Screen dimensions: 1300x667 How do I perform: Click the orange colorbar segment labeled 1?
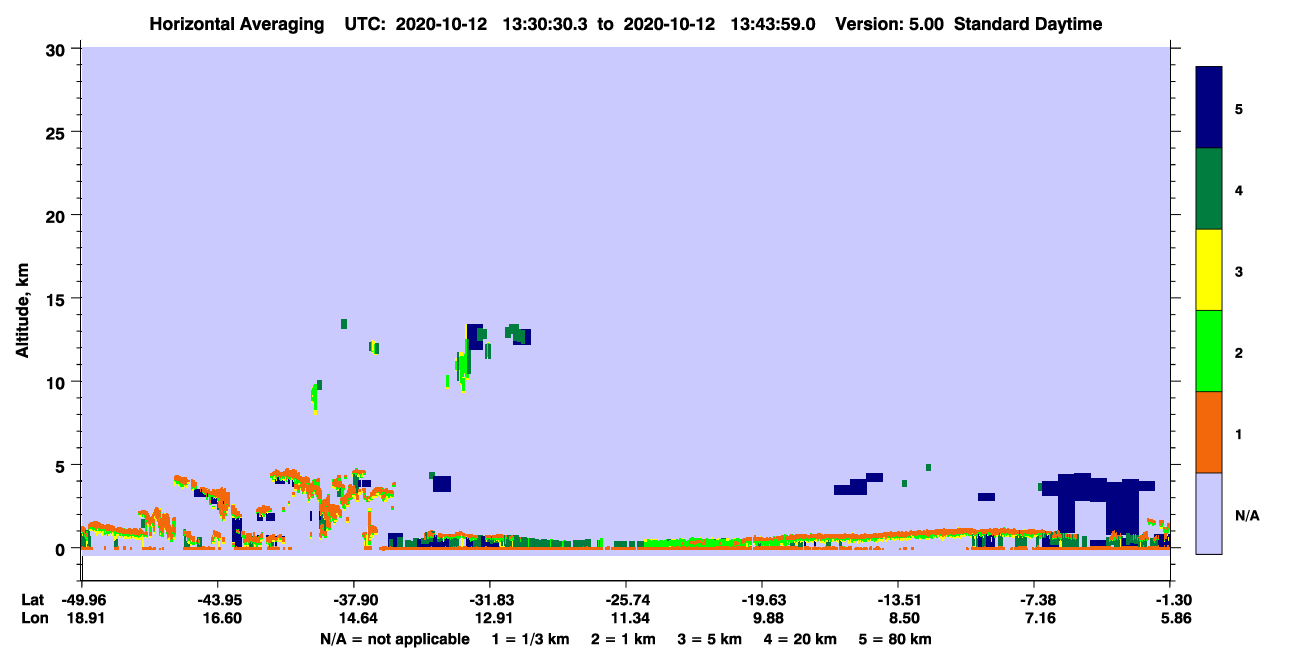point(1209,432)
